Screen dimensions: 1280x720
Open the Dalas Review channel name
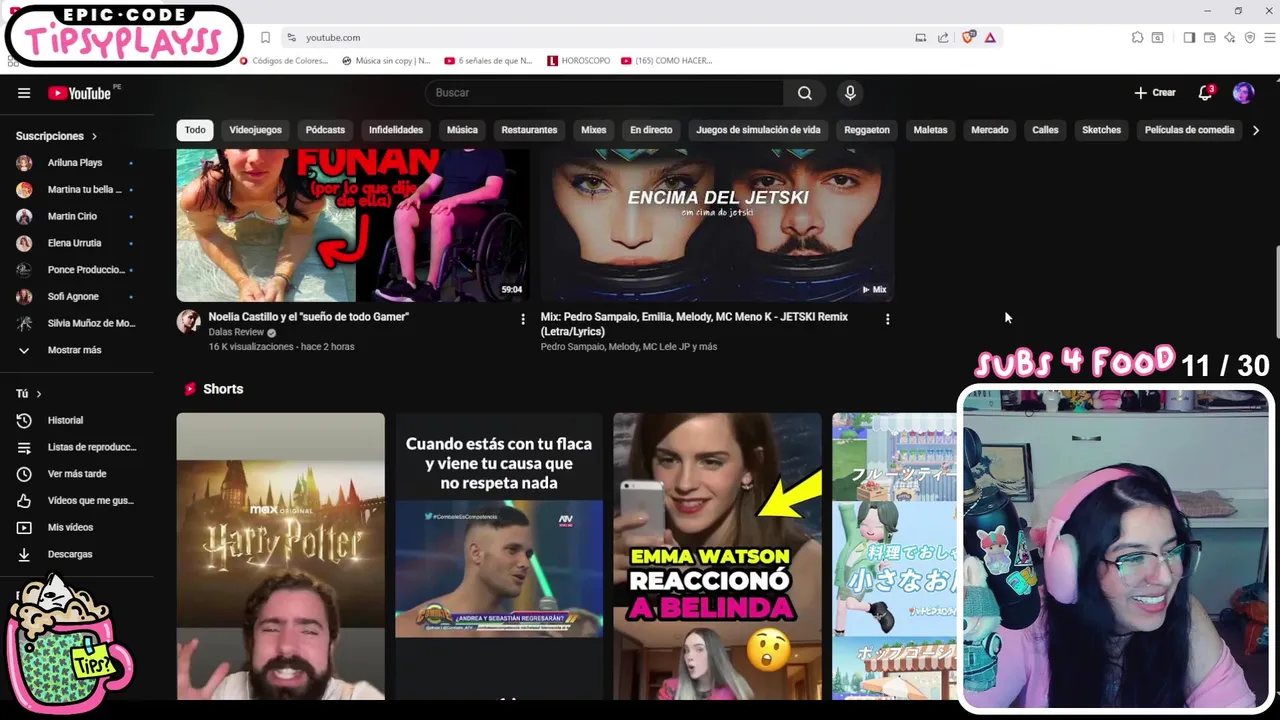236,332
